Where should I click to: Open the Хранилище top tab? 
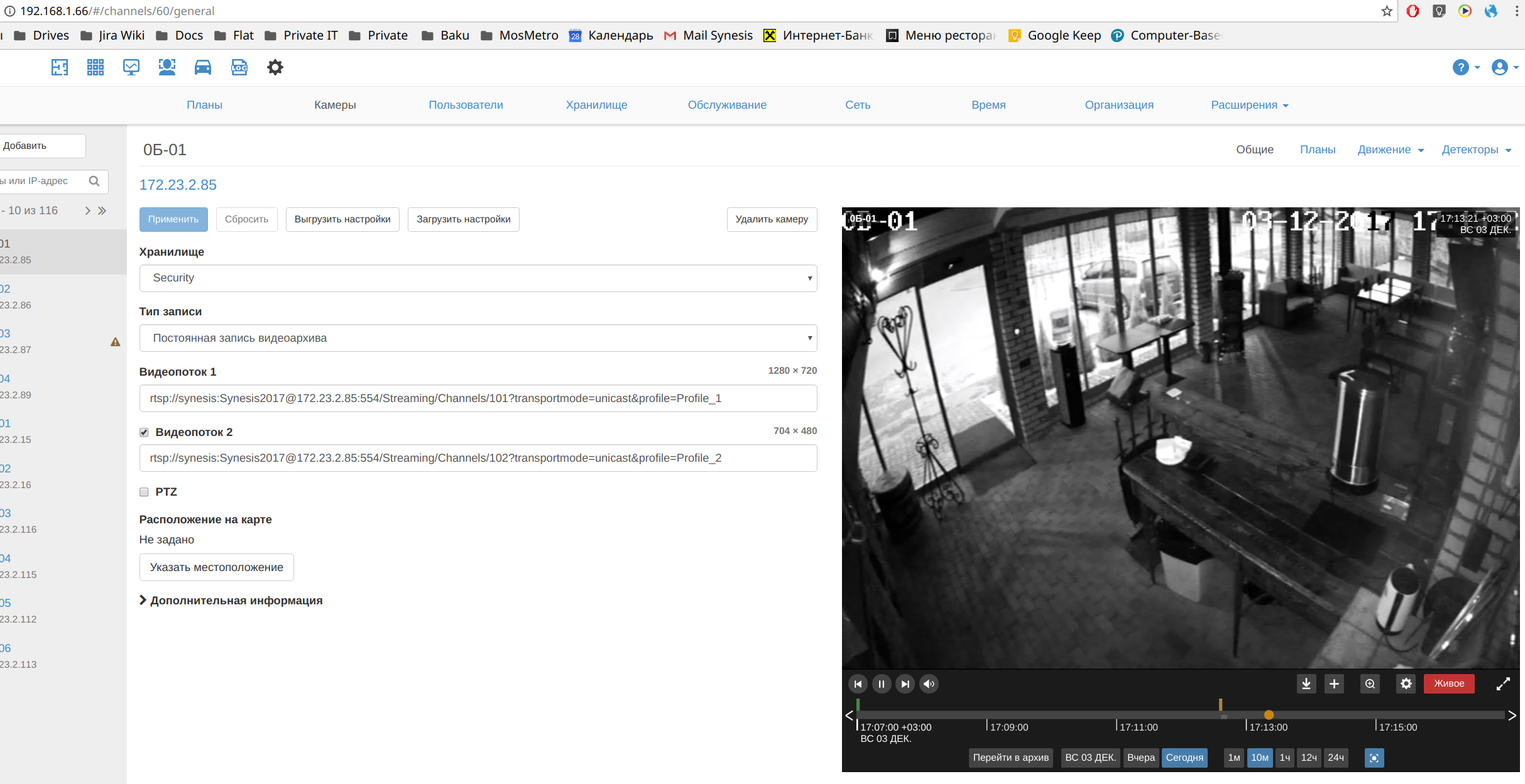[x=596, y=105]
